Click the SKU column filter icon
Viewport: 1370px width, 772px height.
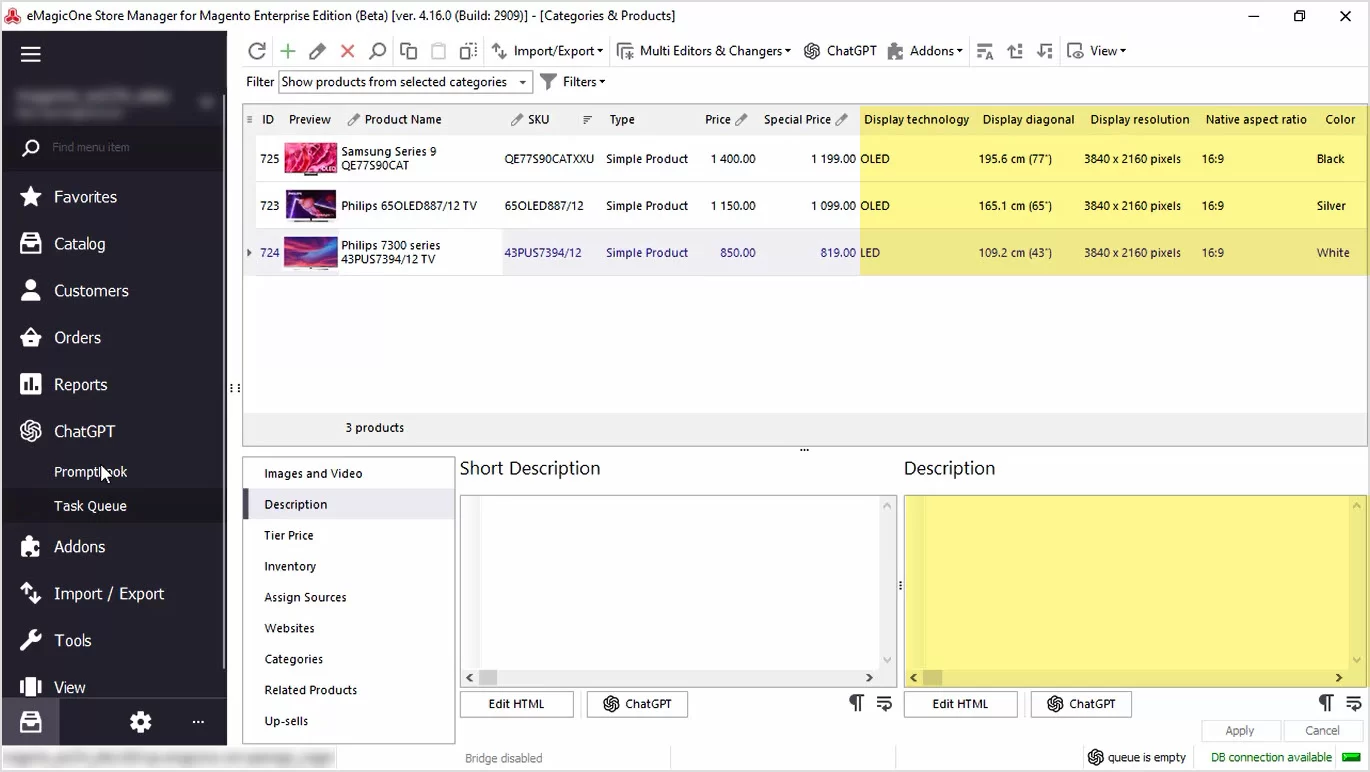[x=588, y=120]
